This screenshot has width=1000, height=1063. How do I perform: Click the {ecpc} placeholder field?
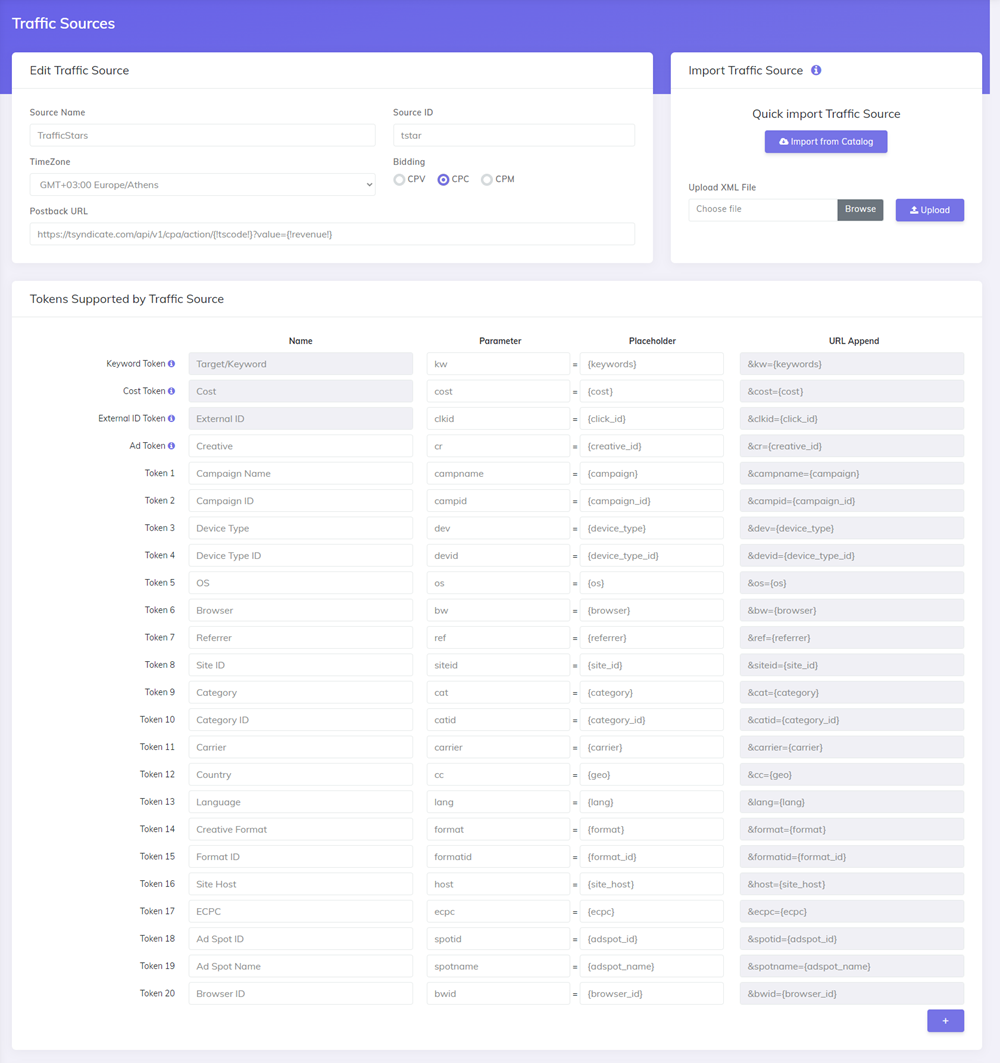pyautogui.click(x=652, y=911)
